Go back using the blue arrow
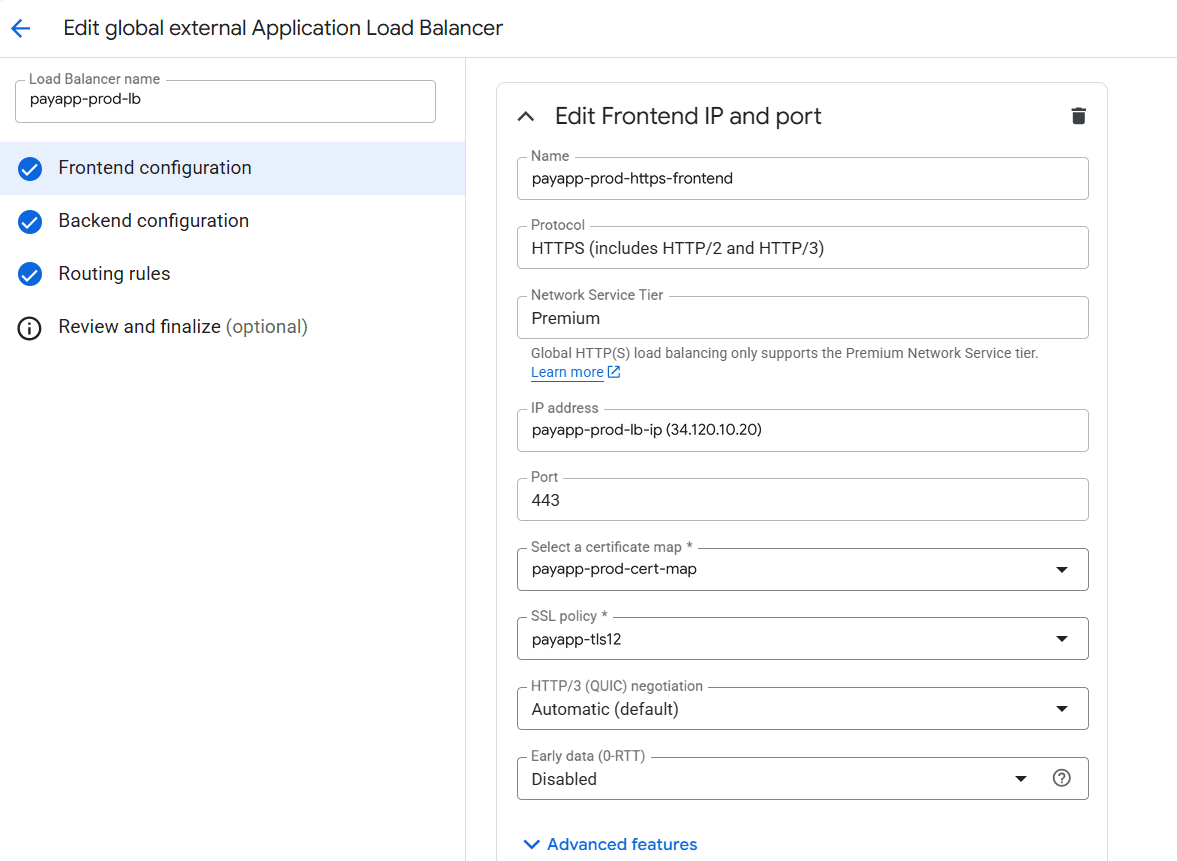This screenshot has width=1177, height=861. (x=20, y=29)
